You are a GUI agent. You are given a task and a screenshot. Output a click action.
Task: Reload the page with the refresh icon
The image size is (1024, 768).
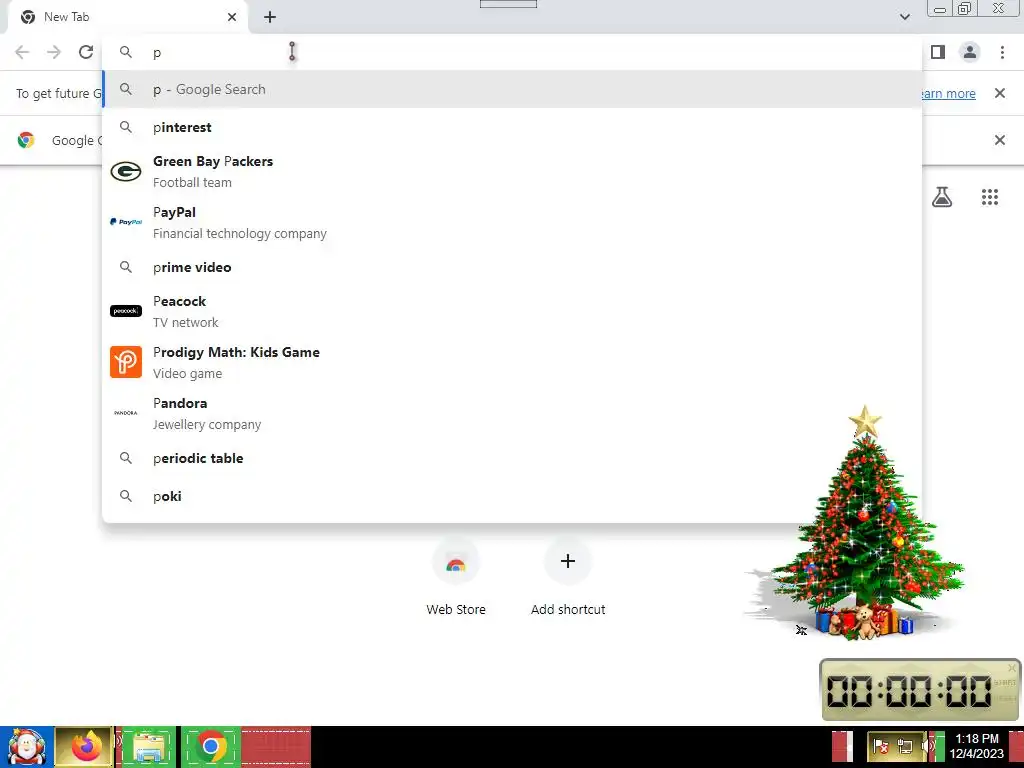coord(86,52)
